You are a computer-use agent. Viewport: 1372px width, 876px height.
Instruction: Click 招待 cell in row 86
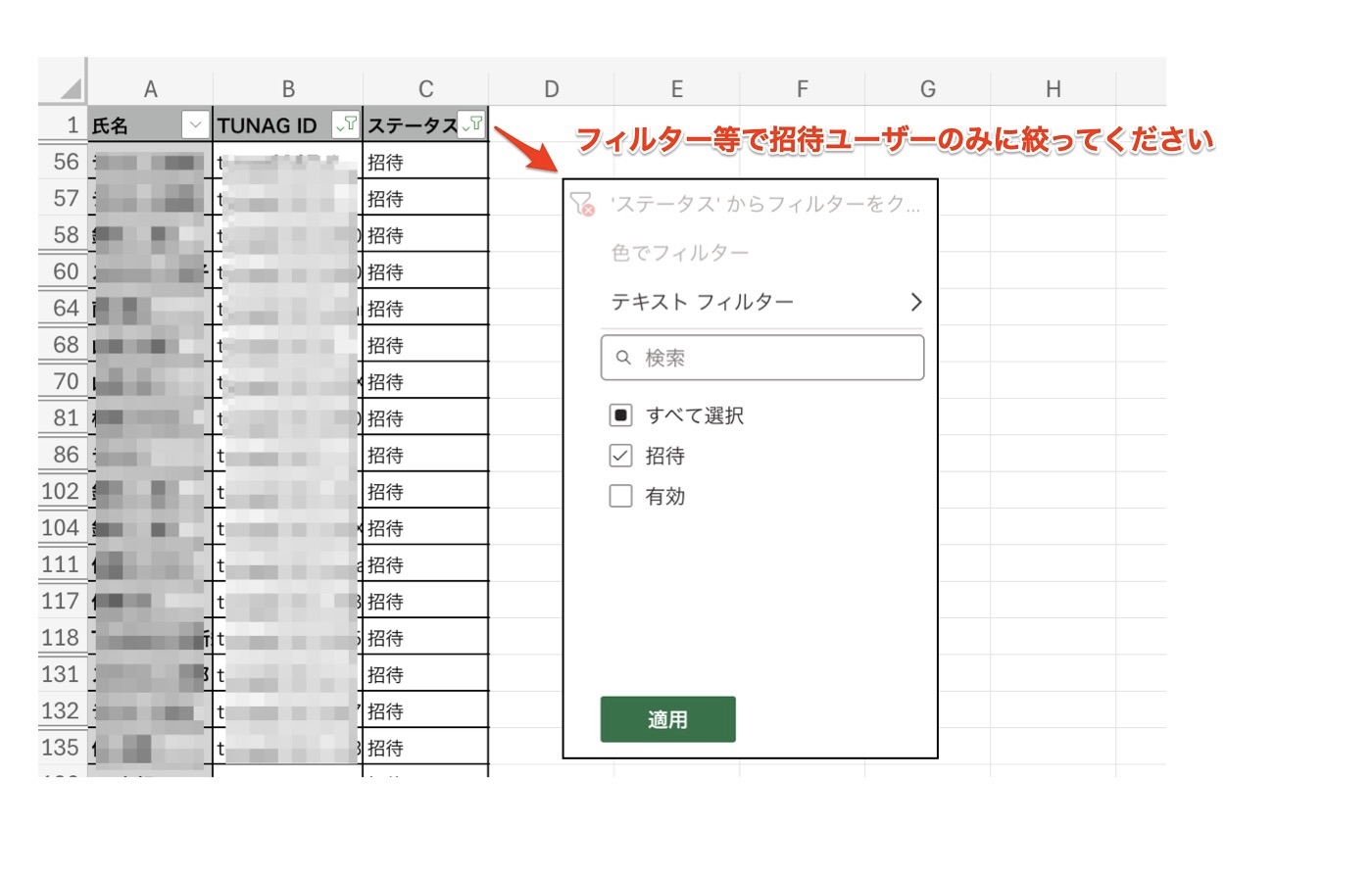click(425, 455)
